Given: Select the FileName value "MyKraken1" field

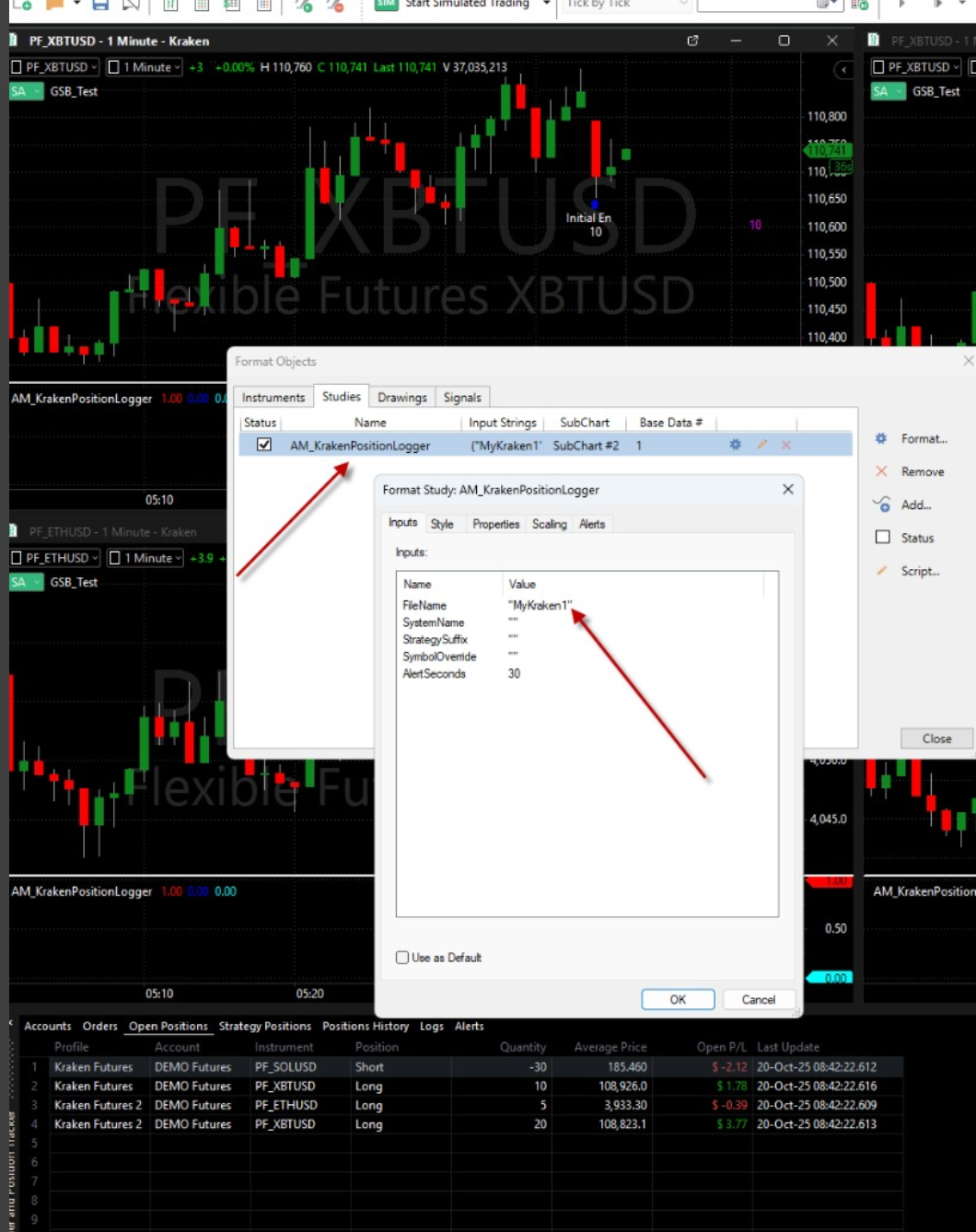Looking at the screenshot, I should (540, 606).
